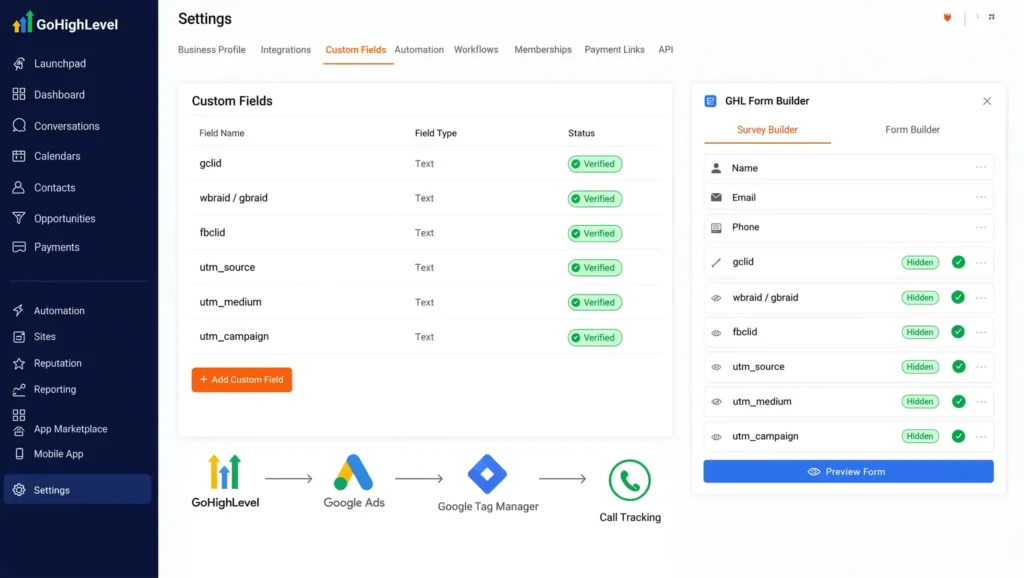Toggle green checkmark on utm_campaign form row

(958, 436)
